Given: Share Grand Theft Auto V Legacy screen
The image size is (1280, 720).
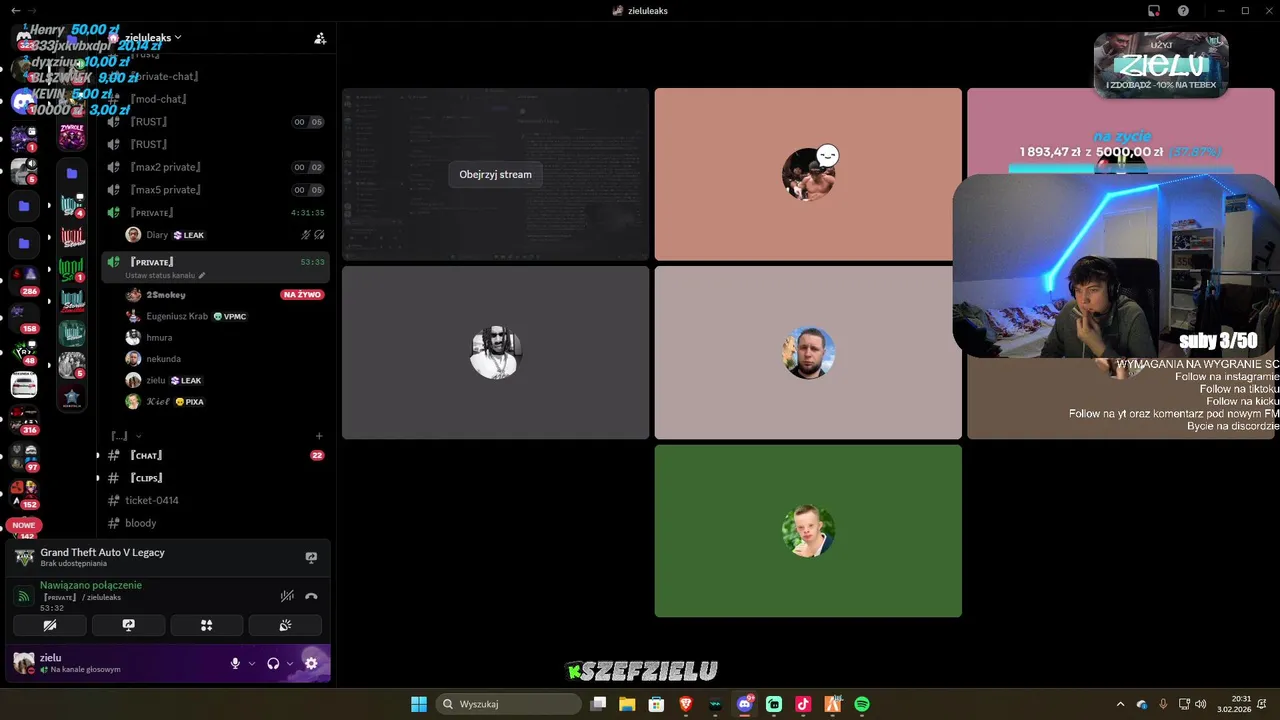Looking at the screenshot, I should (x=311, y=558).
